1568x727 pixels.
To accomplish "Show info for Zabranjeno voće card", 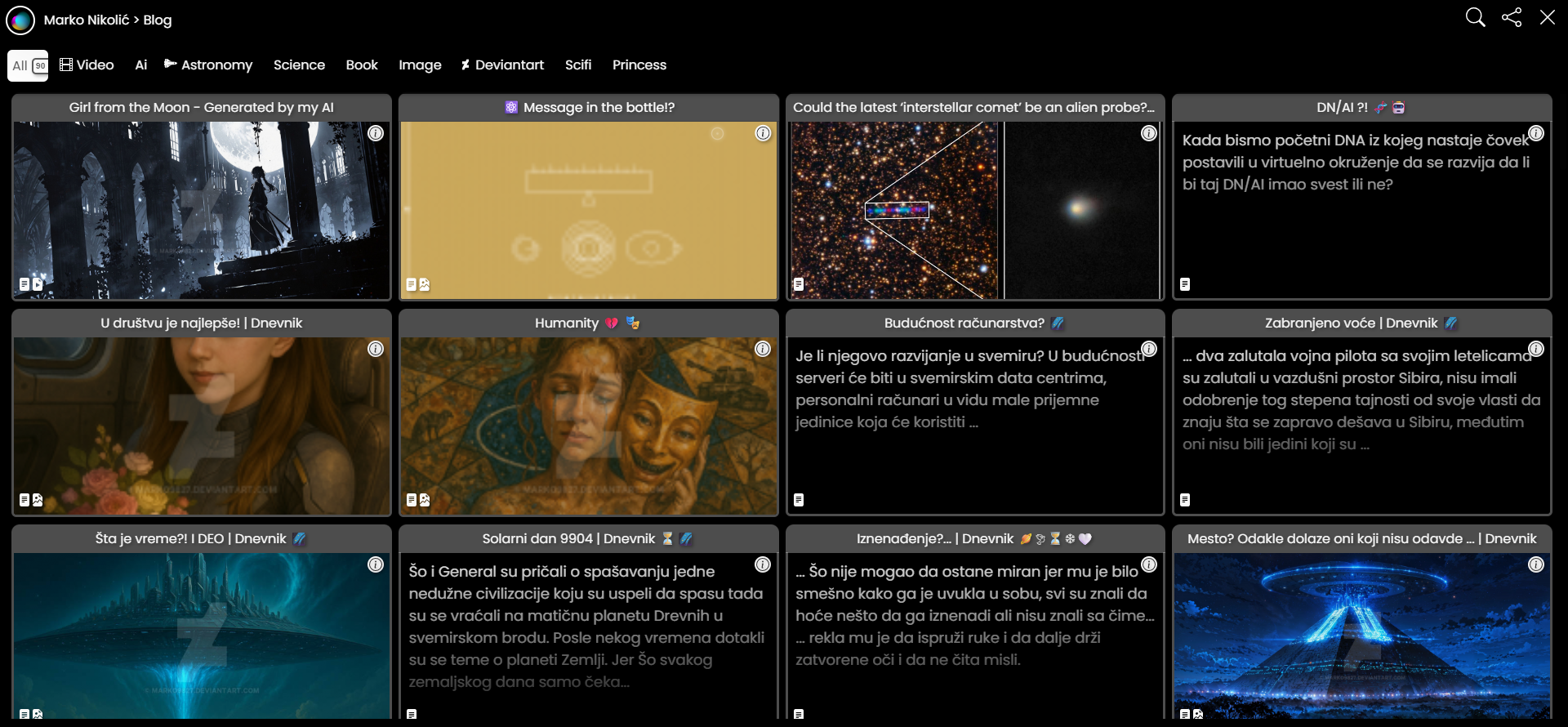I will tap(1536, 349).
